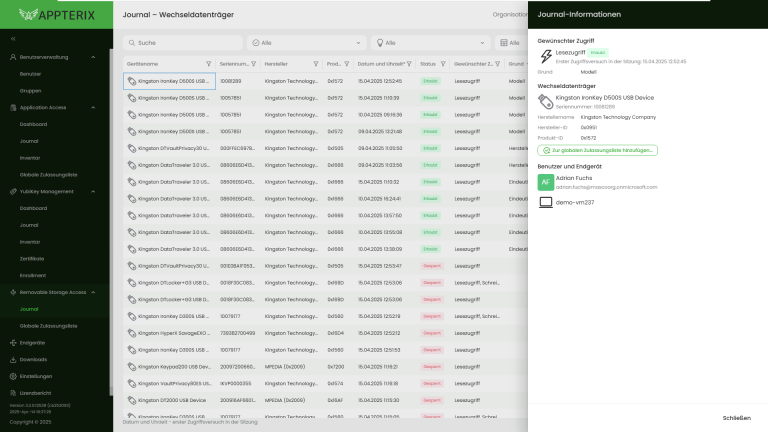Image resolution: width=768 pixels, height=432 pixels.
Task: Collapse the sidebar with the double-chevron icon
Action: [x=13, y=39]
